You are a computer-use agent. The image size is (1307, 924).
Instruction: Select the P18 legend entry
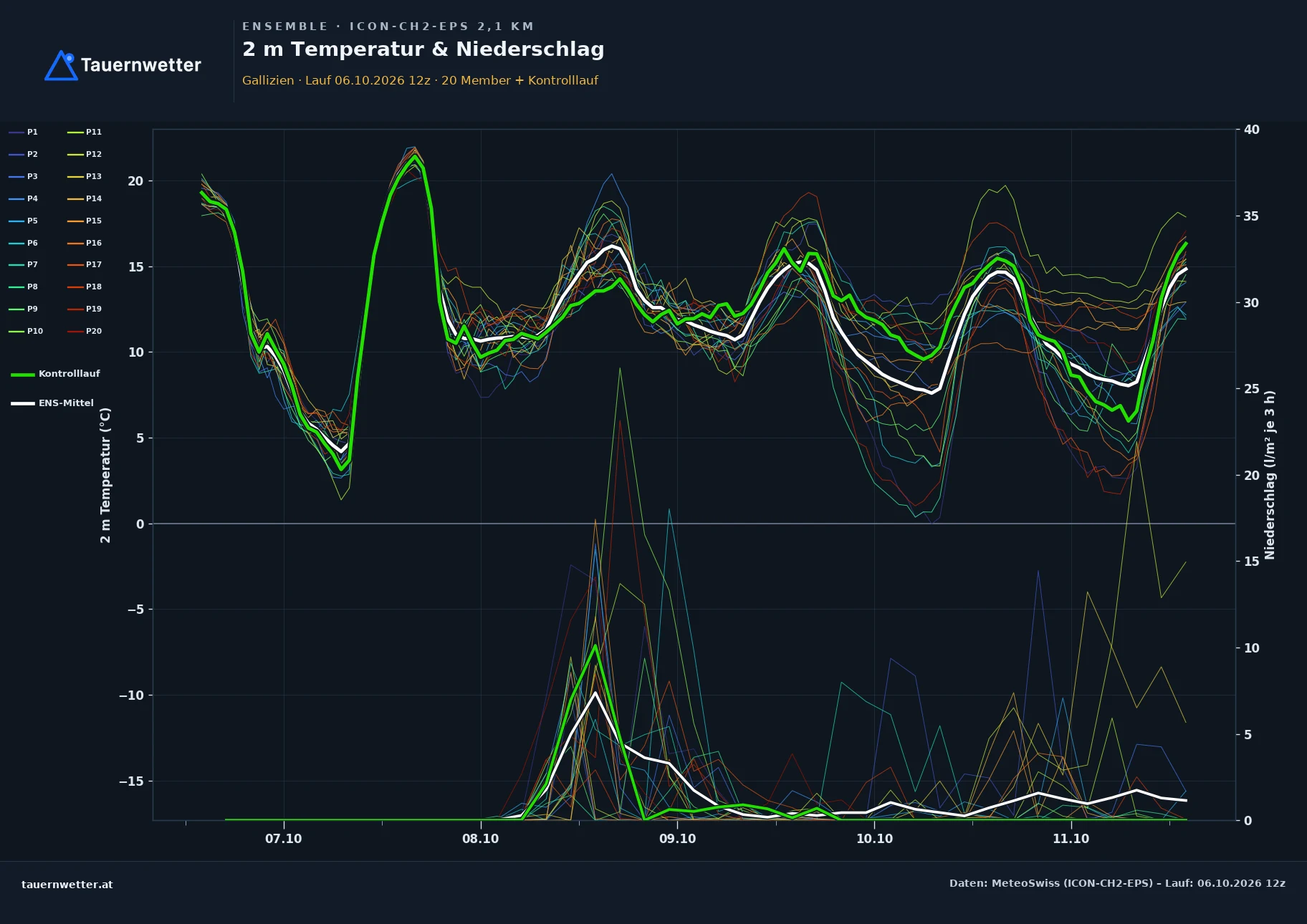point(85,287)
